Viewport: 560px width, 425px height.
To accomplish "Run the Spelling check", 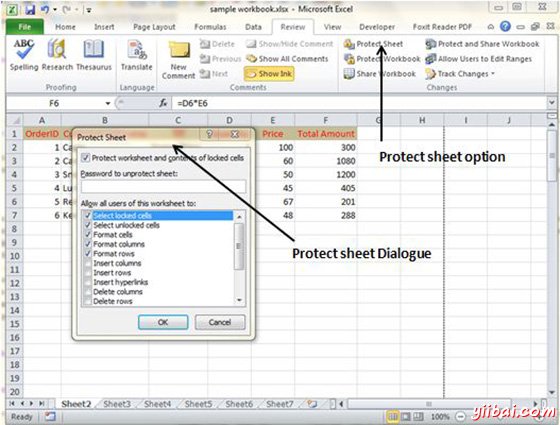I will click(x=24, y=54).
